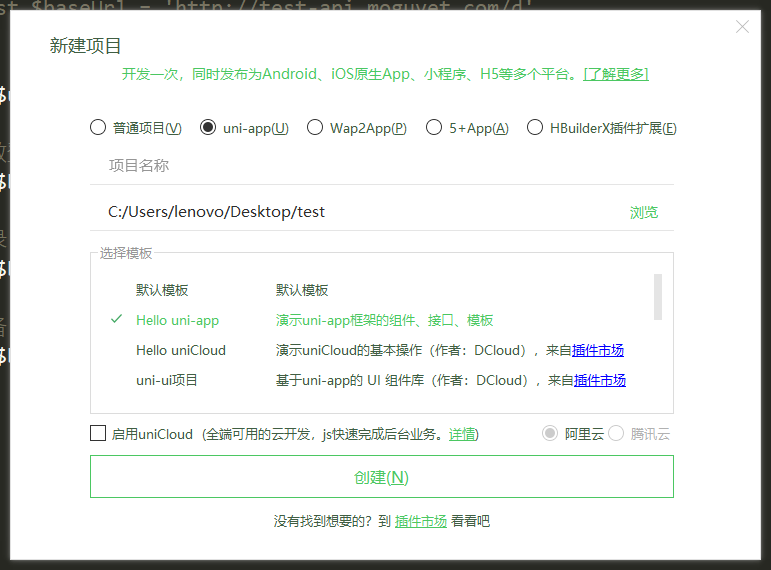Open 插件市场 link in Hello uniCloud row
The width and height of the screenshot is (771, 570).
coord(598,351)
